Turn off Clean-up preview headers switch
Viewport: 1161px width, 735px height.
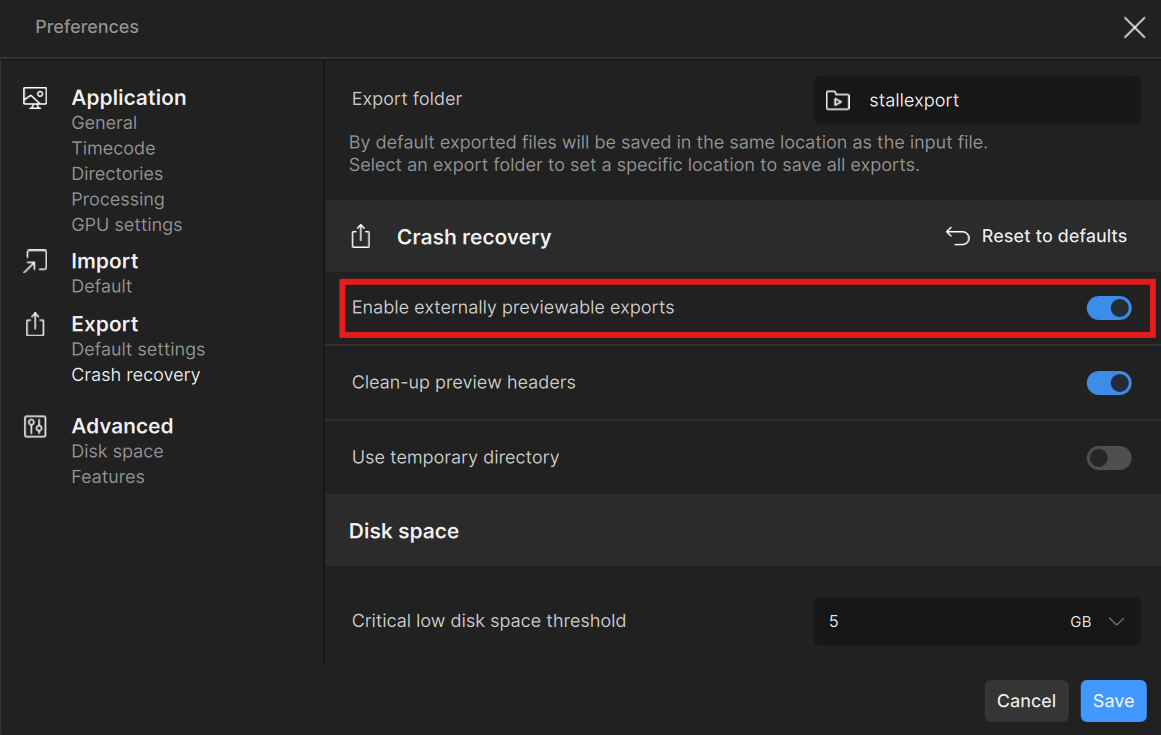tap(1108, 383)
